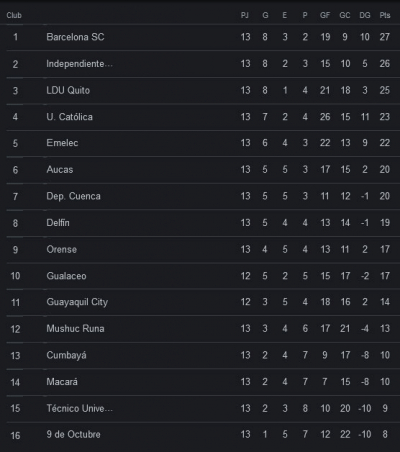Image resolution: width=400 pixels, height=452 pixels.
Task: Select Gualaceo in the table
Action: coord(66,276)
